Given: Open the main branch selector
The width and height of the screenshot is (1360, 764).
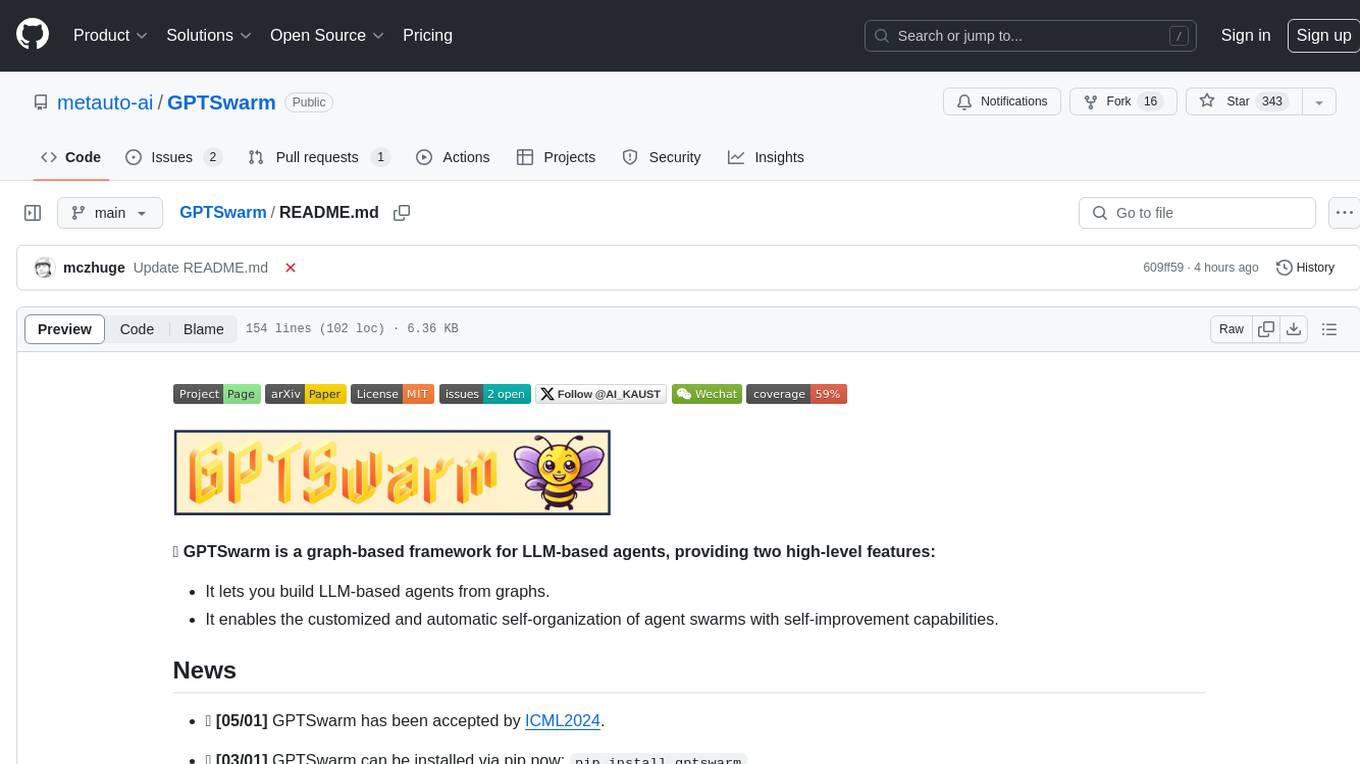Looking at the screenshot, I should pos(109,213).
